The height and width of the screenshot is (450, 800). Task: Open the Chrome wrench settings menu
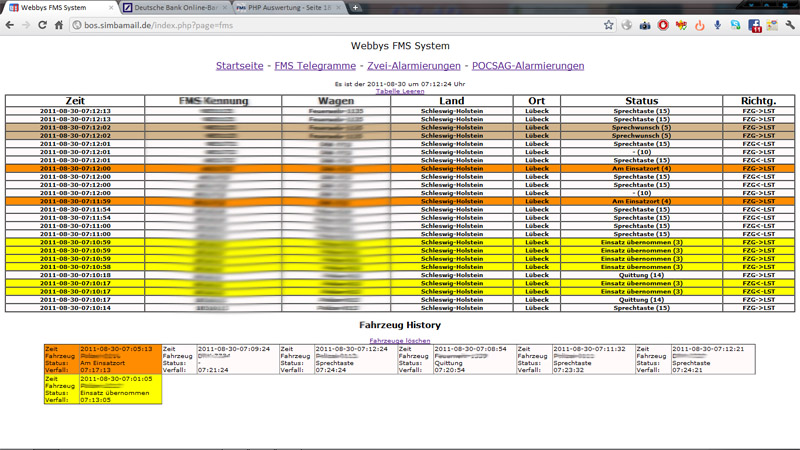790,25
